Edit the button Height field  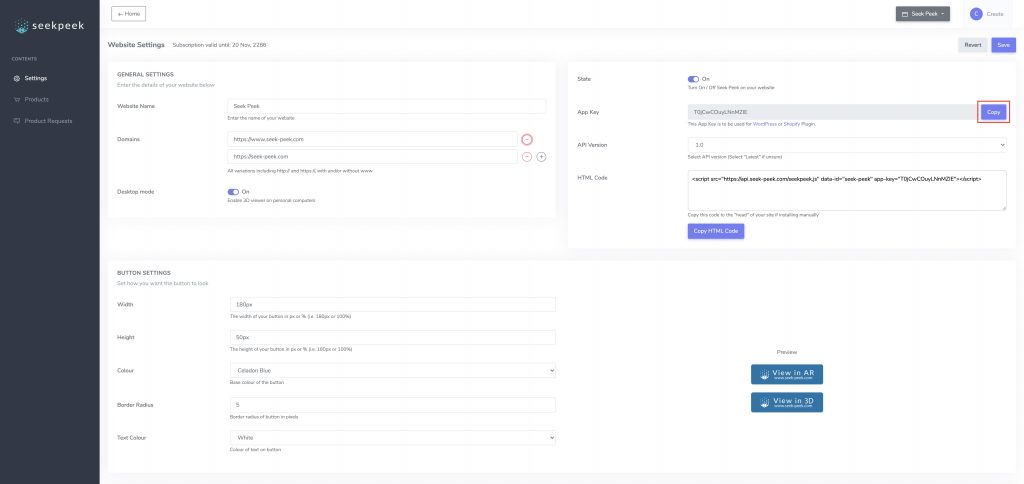392,338
